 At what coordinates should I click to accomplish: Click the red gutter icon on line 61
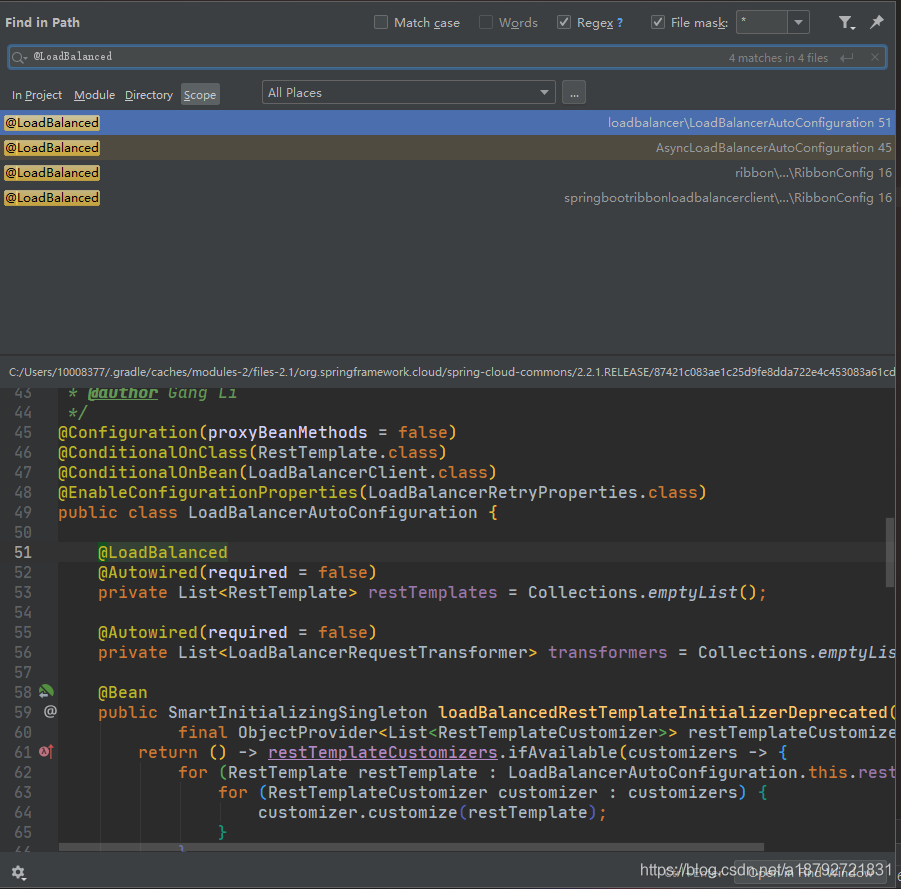click(x=46, y=752)
